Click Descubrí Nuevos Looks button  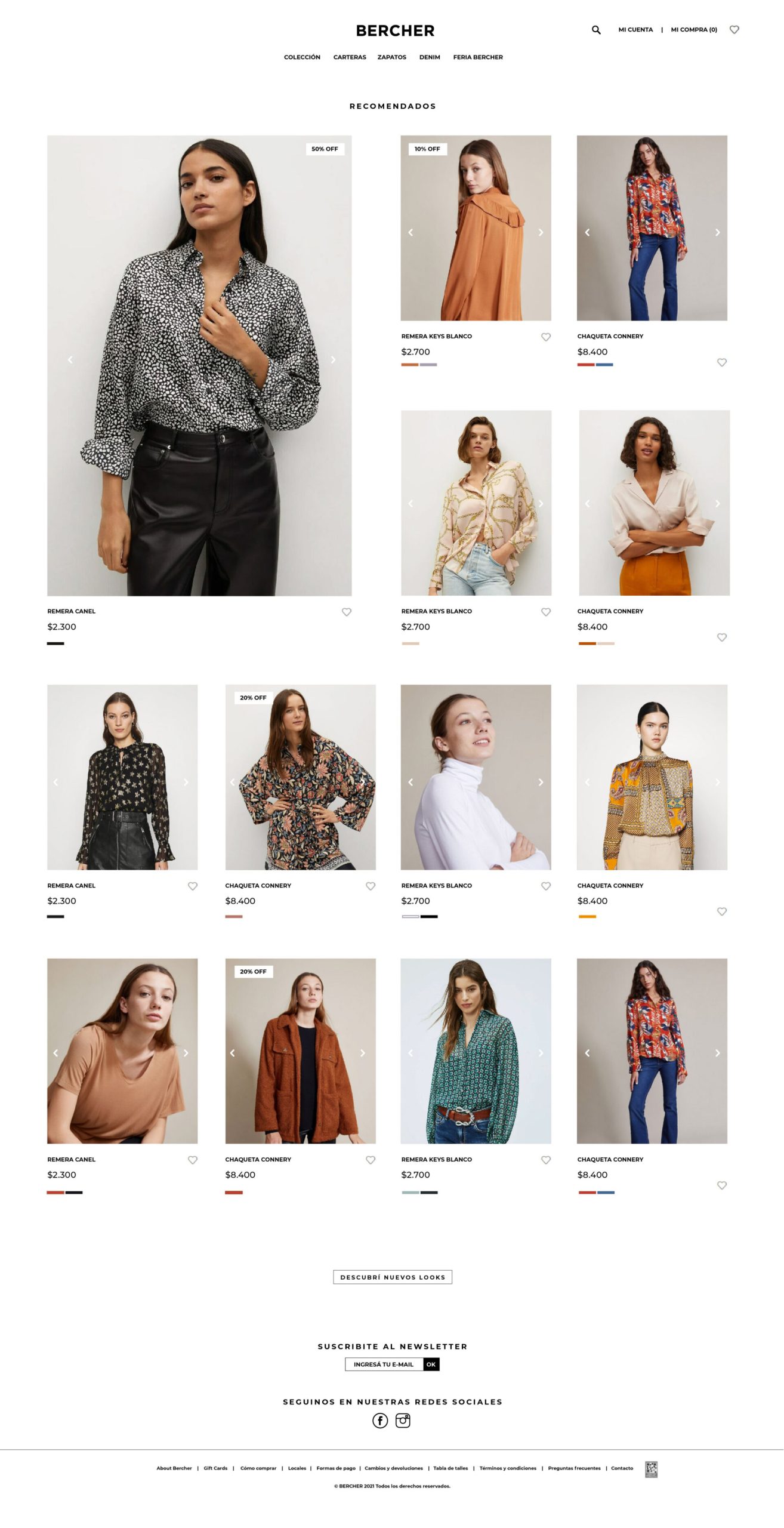click(x=393, y=1277)
